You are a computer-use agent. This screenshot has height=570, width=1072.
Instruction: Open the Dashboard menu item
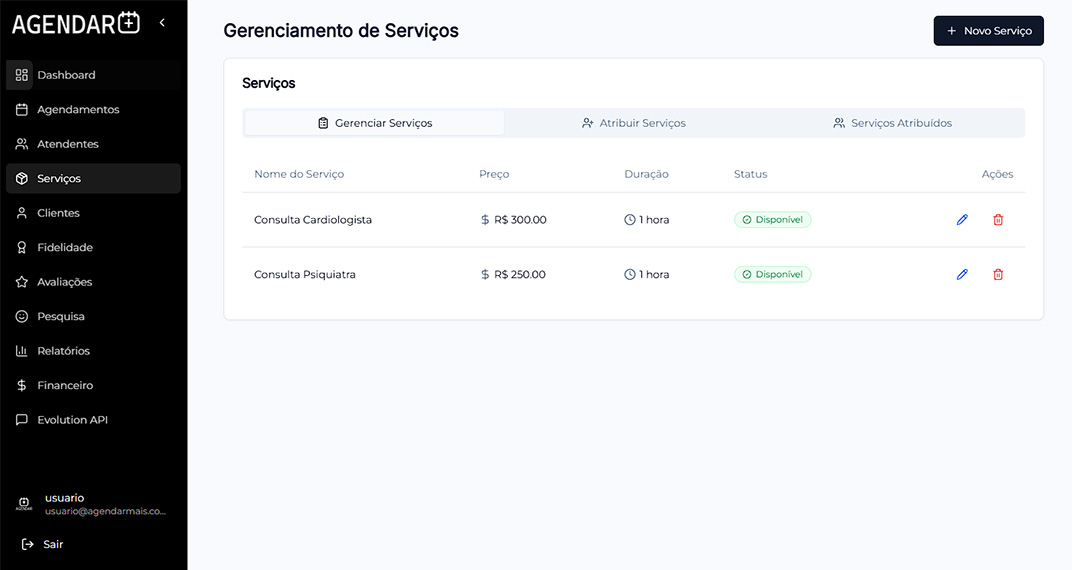tap(94, 75)
